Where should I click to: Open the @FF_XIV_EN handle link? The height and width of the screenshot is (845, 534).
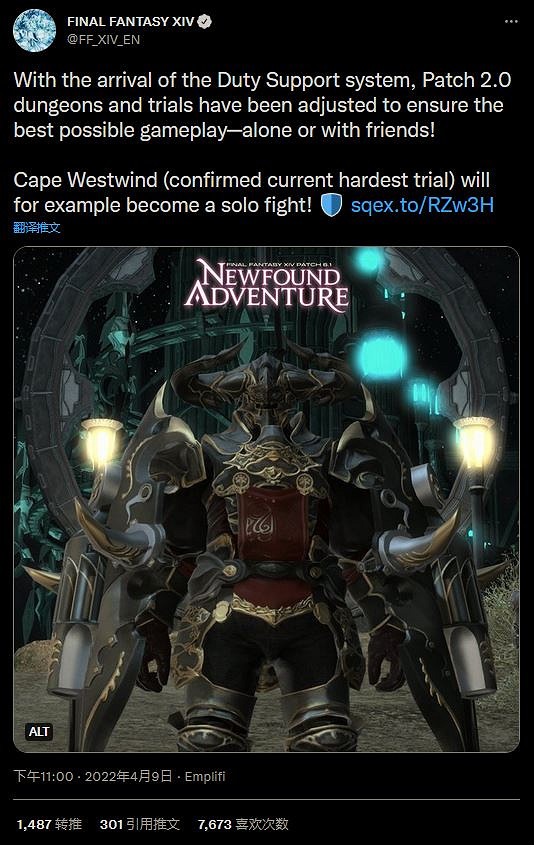(x=103, y=40)
